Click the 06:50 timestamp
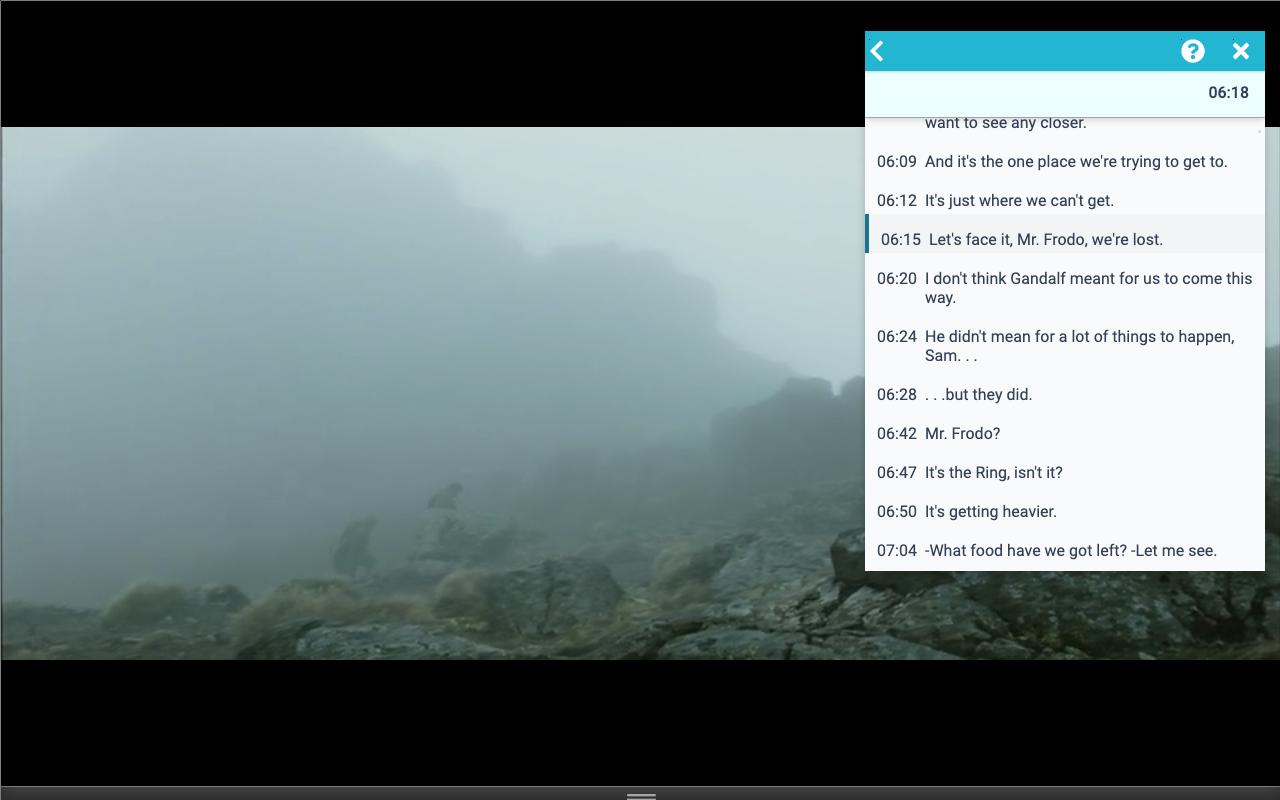 [897, 511]
